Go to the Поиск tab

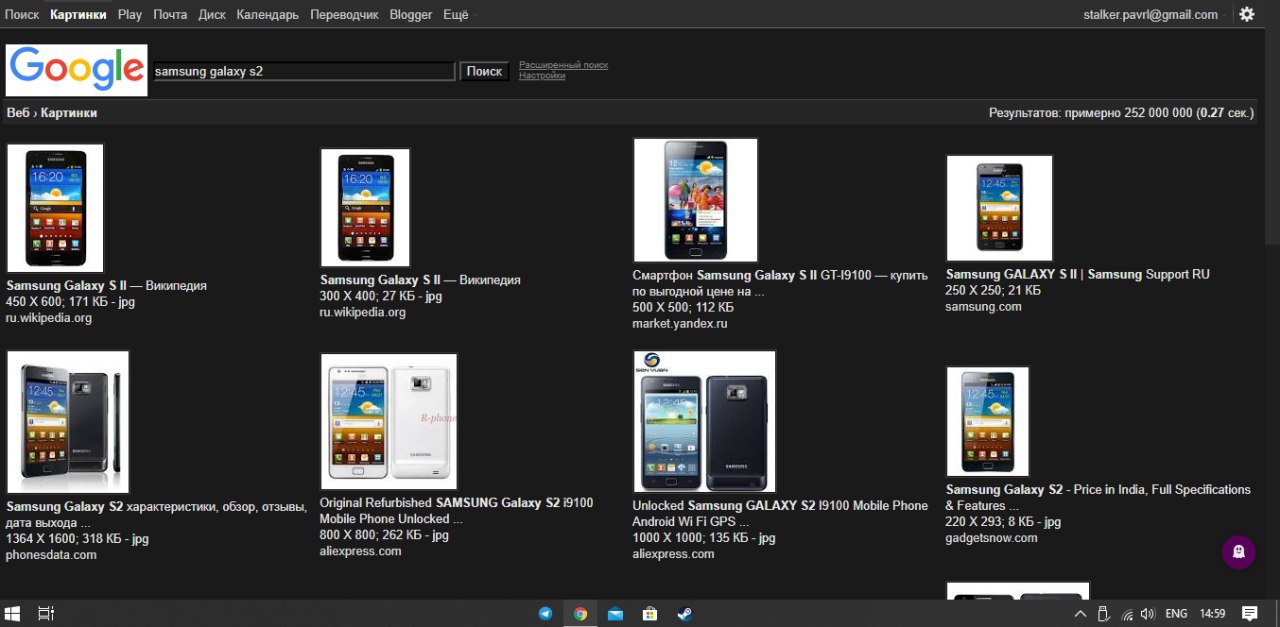(x=22, y=15)
